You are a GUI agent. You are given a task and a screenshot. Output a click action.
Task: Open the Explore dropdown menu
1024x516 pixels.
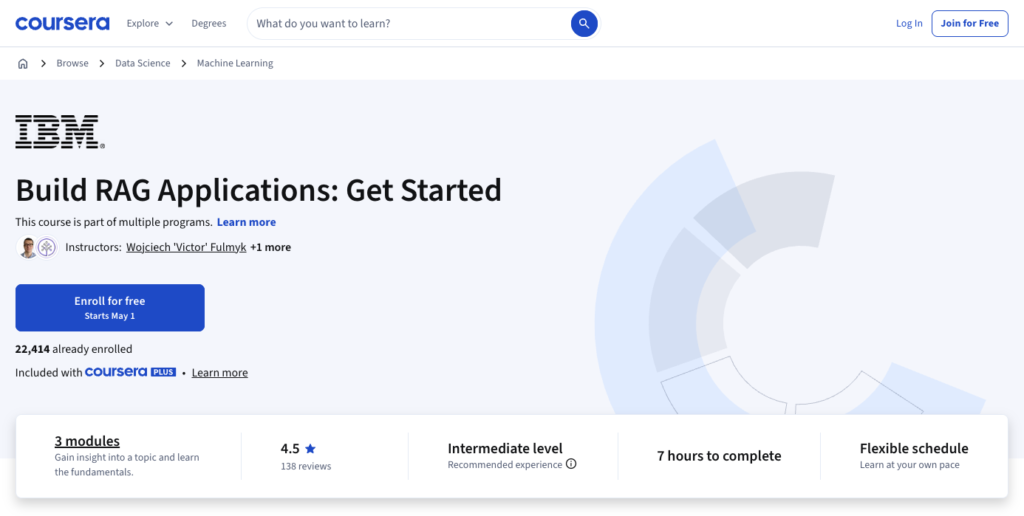[x=150, y=24]
